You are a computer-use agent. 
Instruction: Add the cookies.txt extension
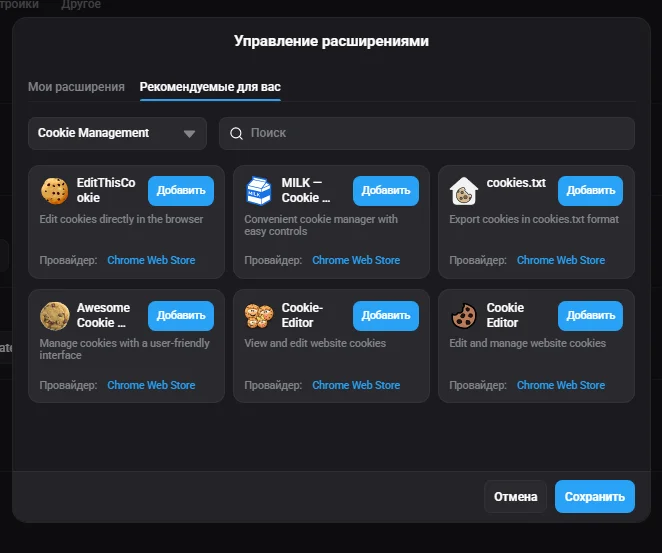click(590, 191)
